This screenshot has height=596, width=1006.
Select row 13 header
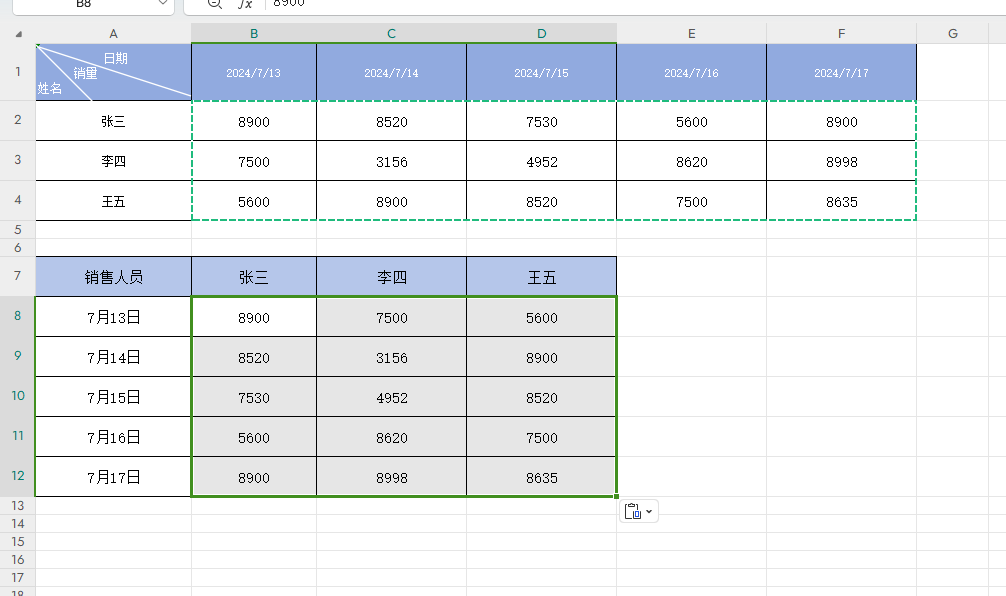[x=18, y=506]
